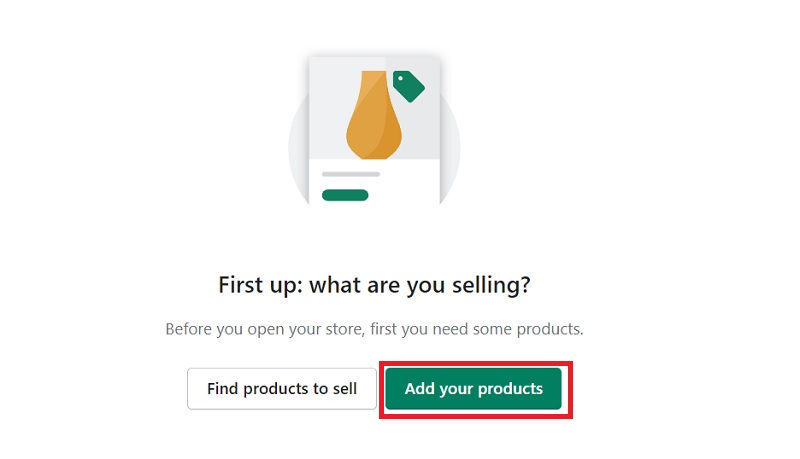Click the white lower section of product card
This screenshot has width=800, height=459.
pos(374,182)
